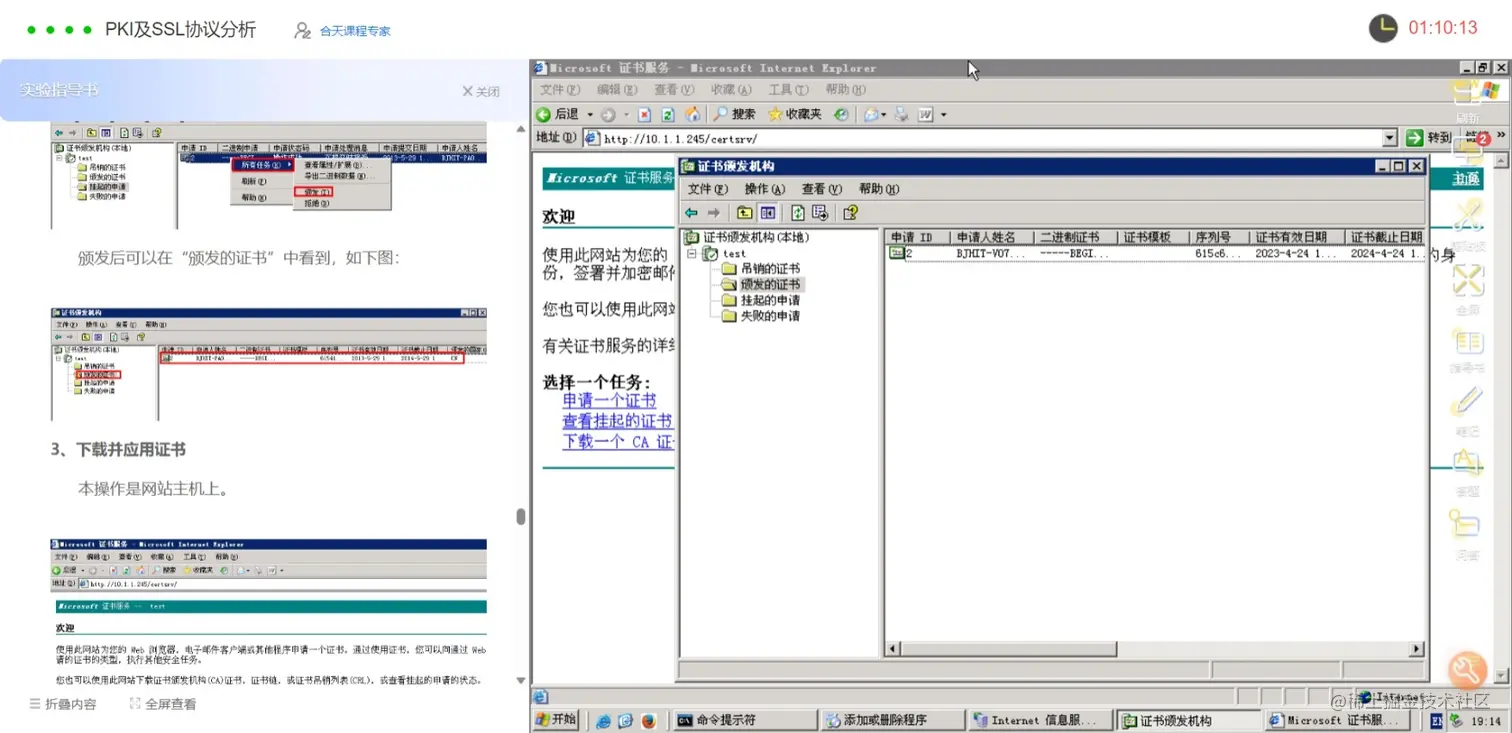Click the IE Home icon
Image resolution: width=1512 pixels, height=733 pixels.
pyautogui.click(x=691, y=114)
